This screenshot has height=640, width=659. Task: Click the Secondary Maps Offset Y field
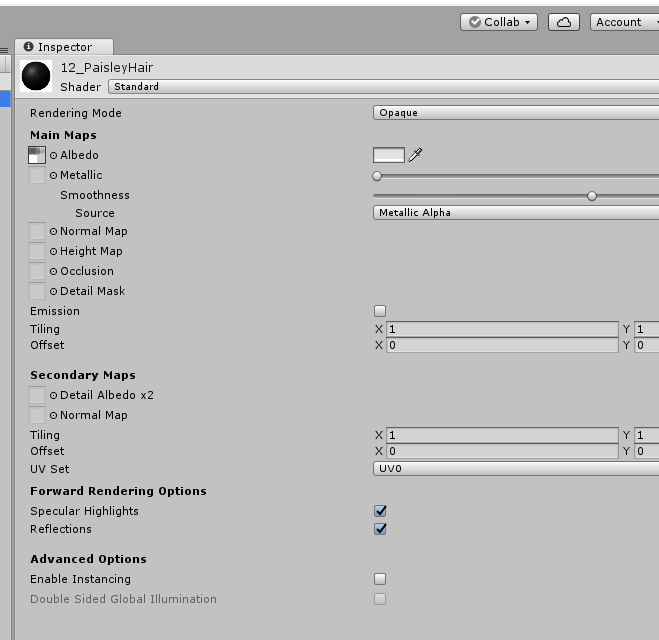pyautogui.click(x=646, y=451)
